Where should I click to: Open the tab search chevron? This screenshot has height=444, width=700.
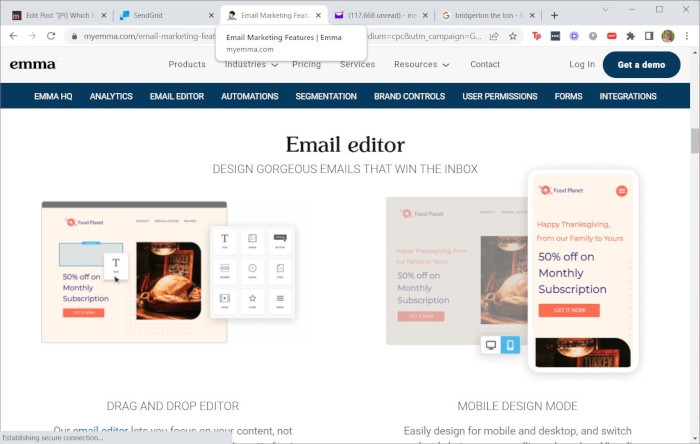[605, 9]
